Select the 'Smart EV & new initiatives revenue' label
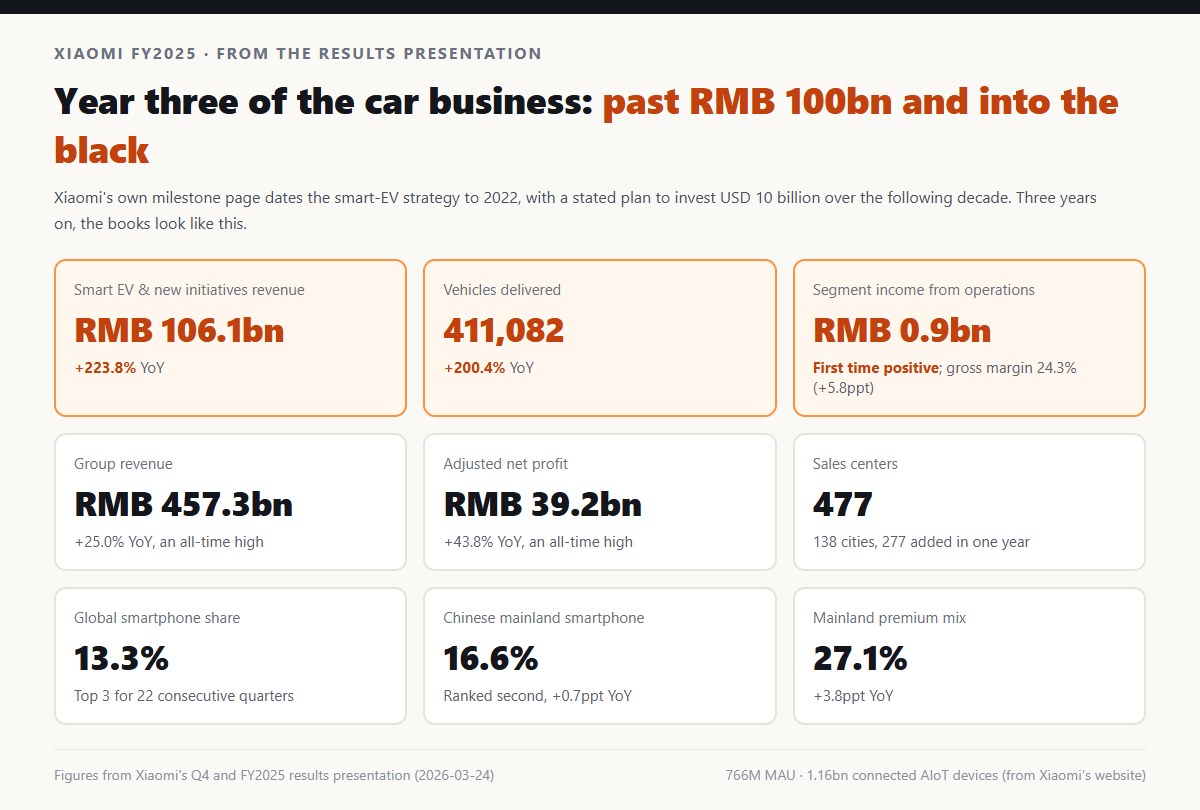This screenshot has height=810, width=1200. [x=189, y=290]
